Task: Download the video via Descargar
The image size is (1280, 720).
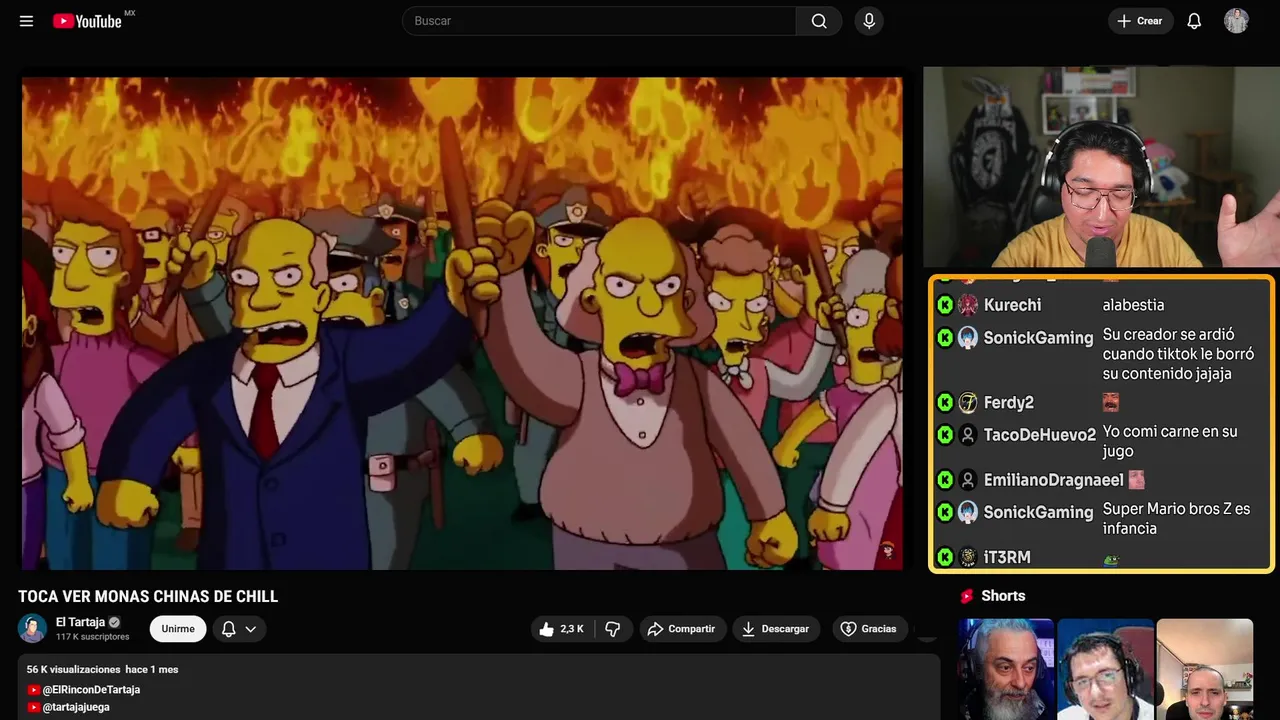Action: click(x=776, y=629)
